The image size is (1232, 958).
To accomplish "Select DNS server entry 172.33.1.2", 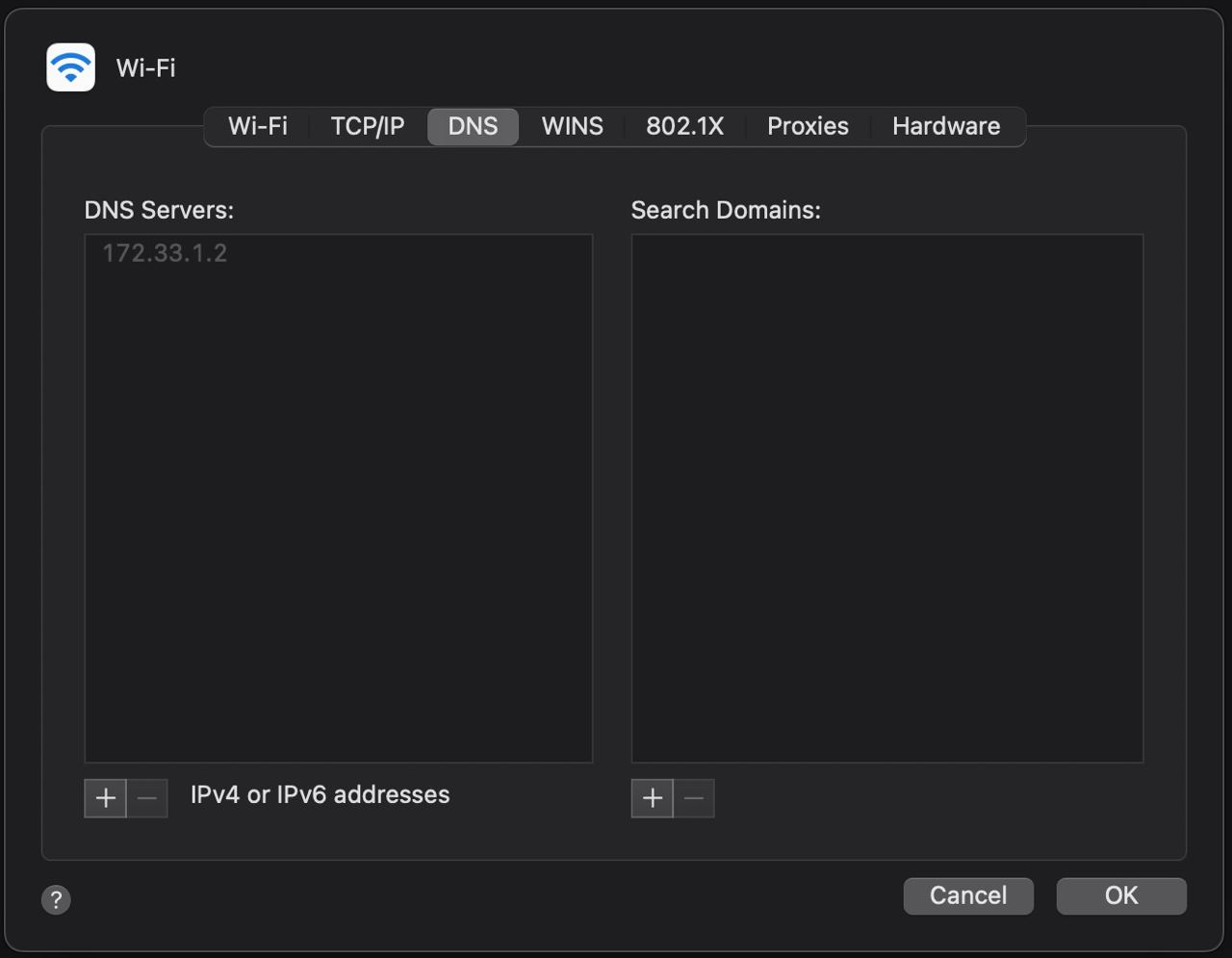I will point(165,253).
